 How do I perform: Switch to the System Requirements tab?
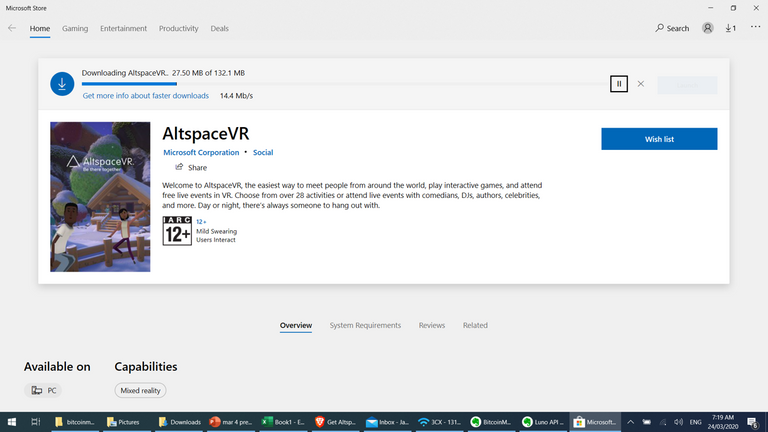[365, 325]
